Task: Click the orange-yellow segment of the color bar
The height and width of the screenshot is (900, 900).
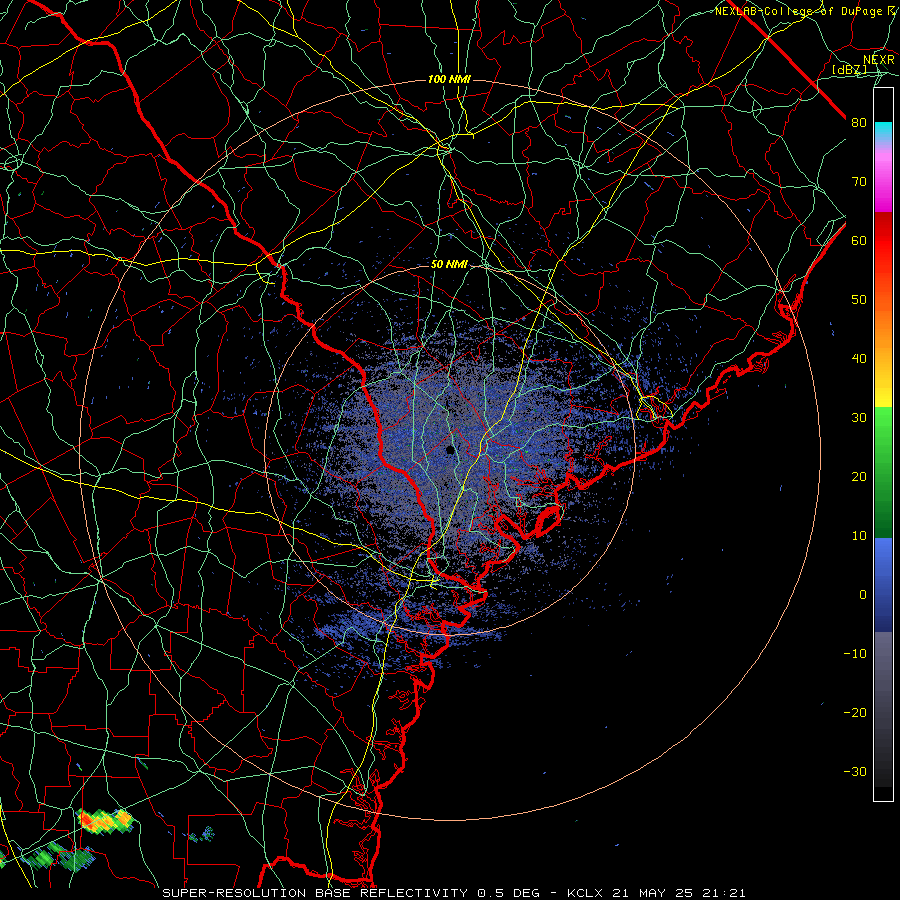Action: tap(883, 350)
